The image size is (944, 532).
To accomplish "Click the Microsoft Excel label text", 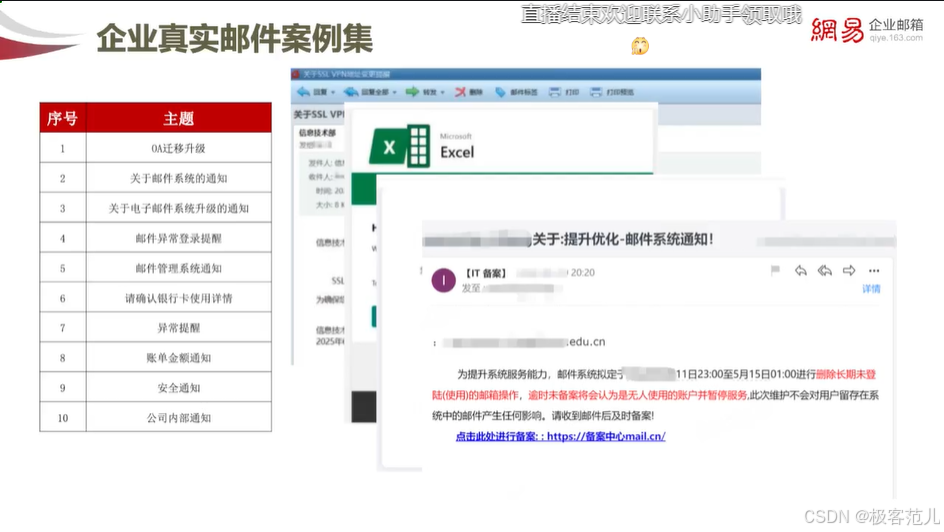I will [457, 147].
